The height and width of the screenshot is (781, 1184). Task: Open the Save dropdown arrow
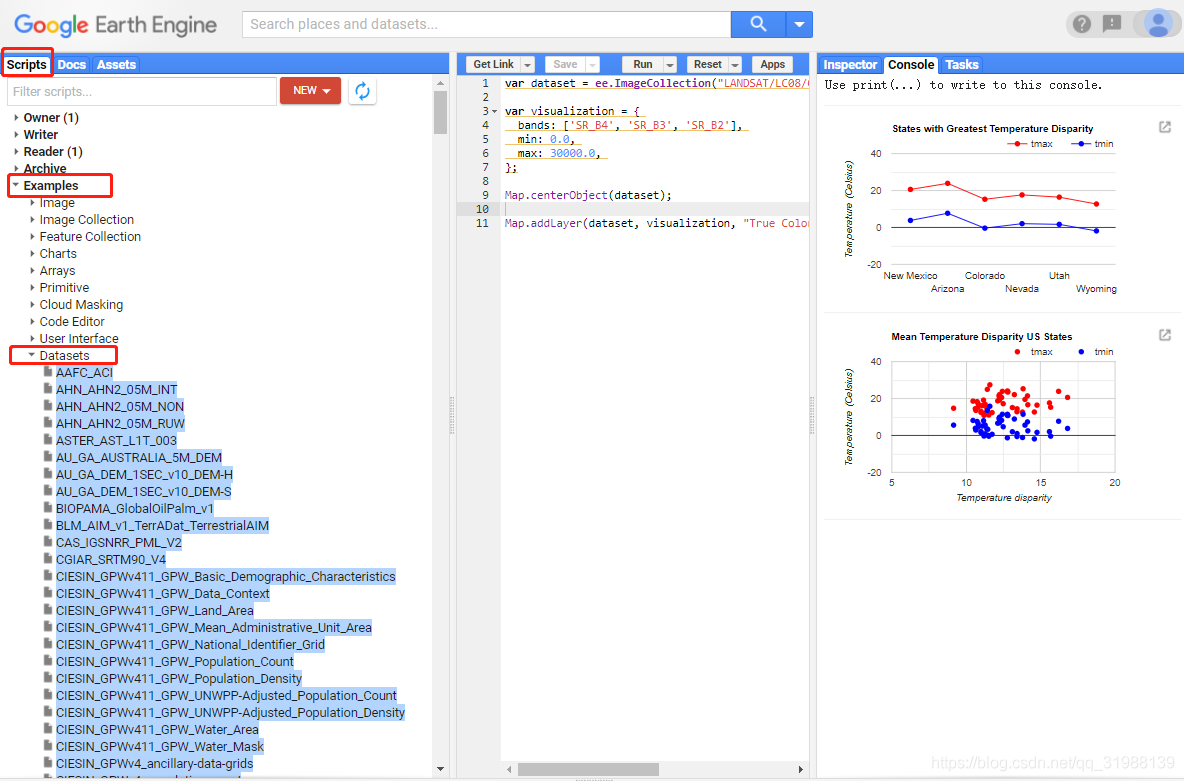click(593, 64)
